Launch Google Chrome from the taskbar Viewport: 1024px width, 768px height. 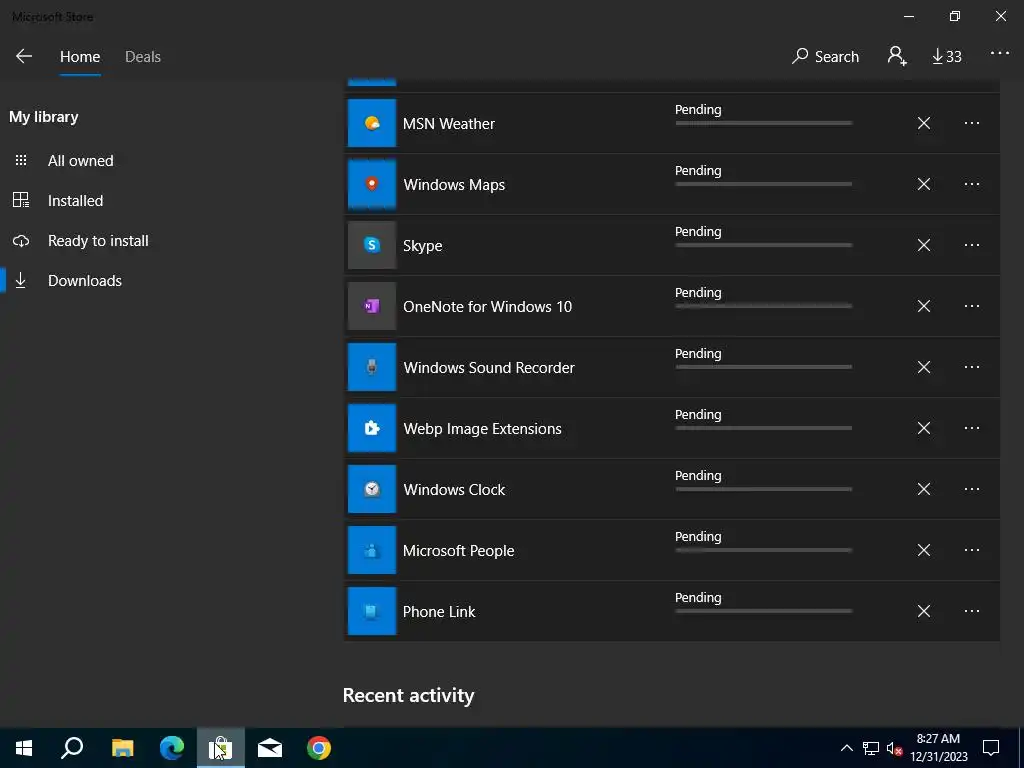click(319, 748)
